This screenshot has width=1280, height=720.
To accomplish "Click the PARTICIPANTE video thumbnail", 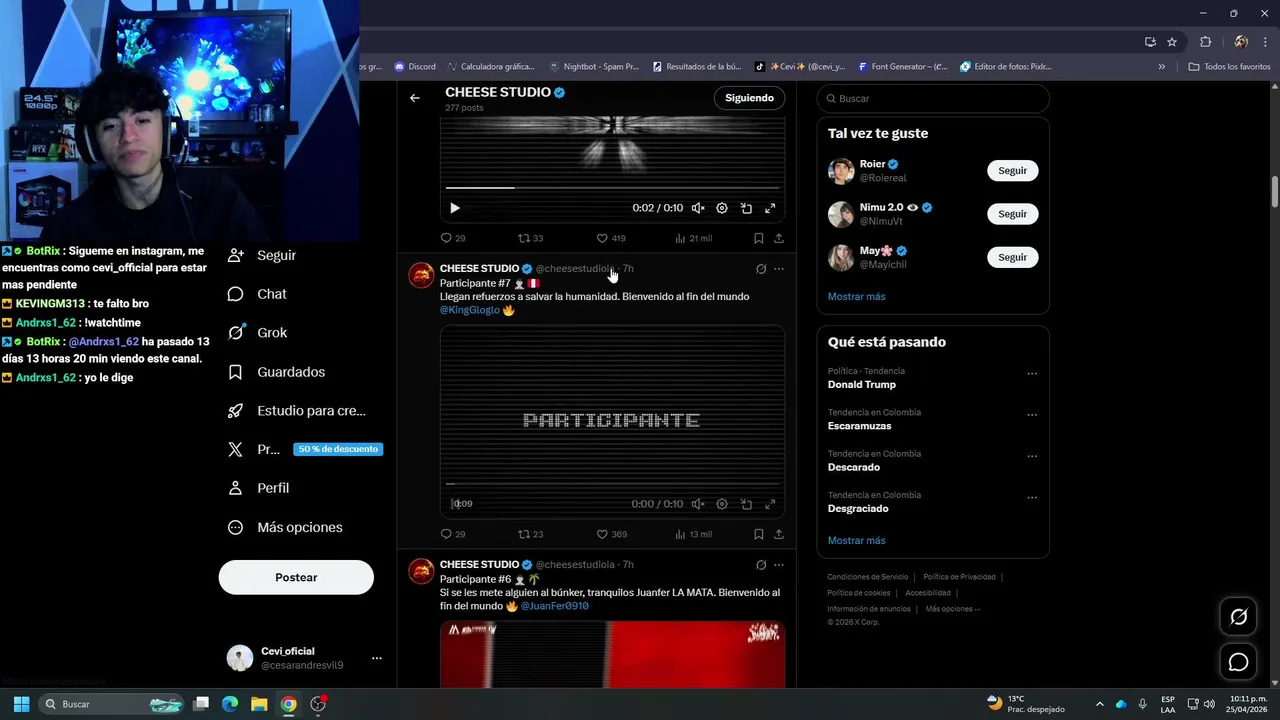I will [x=612, y=420].
